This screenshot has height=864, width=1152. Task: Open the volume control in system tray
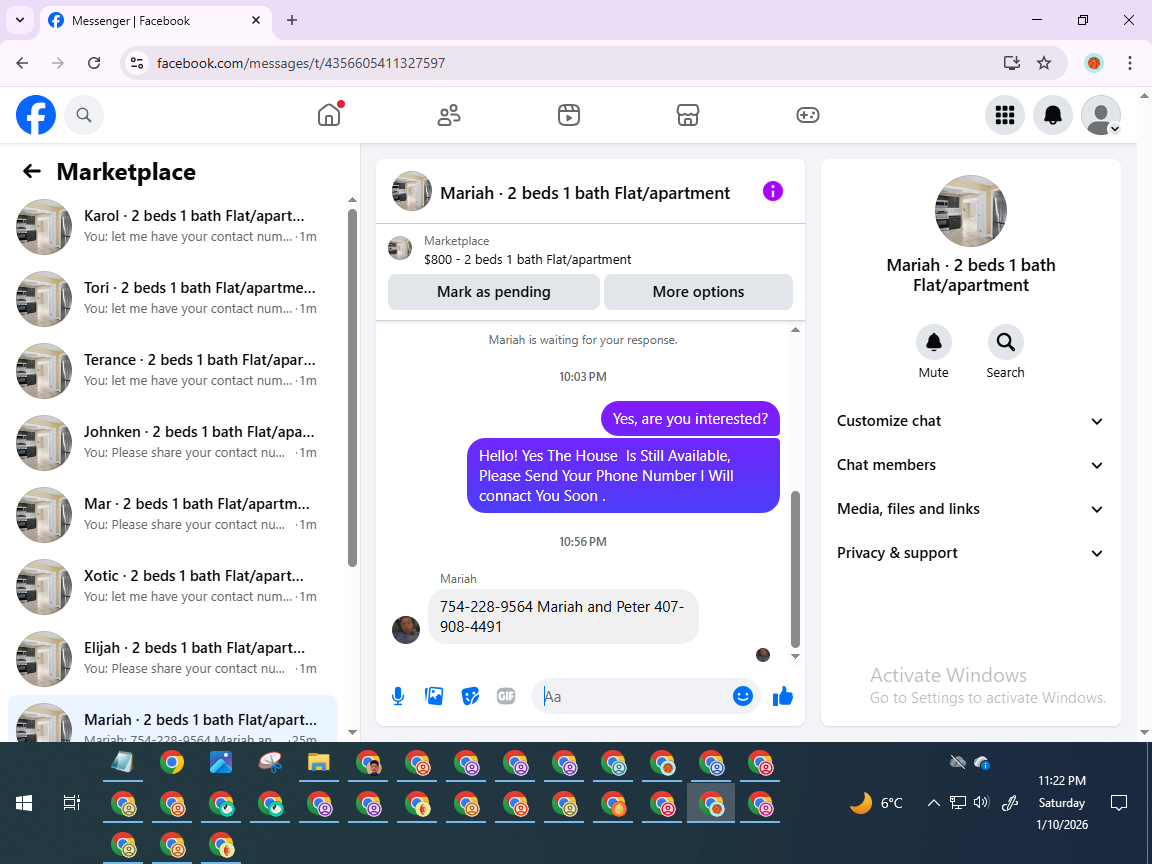click(x=981, y=802)
